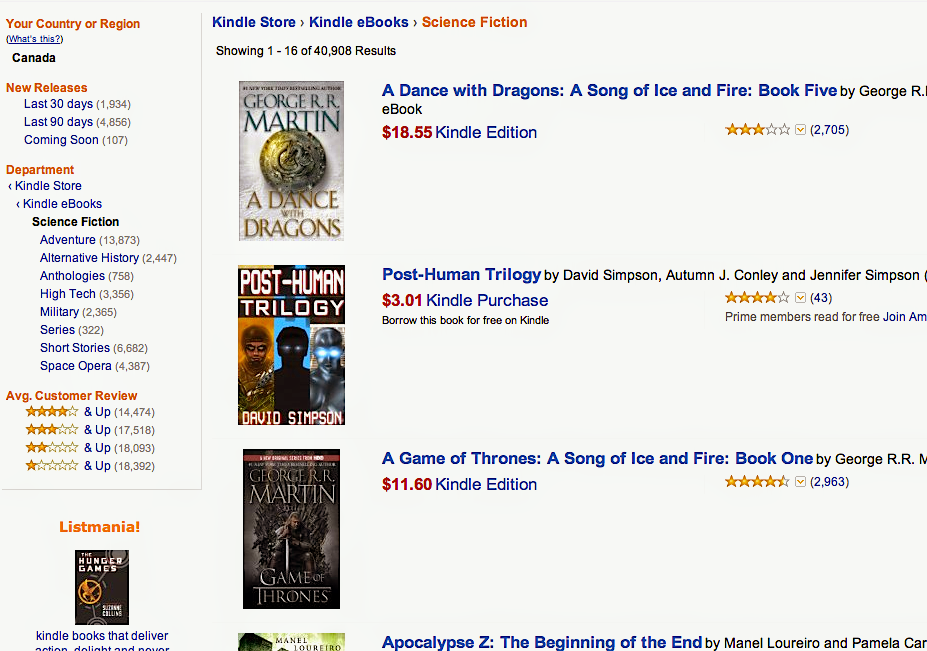Click star rating of A Game of Thrones
927x651 pixels.
[x=757, y=482]
